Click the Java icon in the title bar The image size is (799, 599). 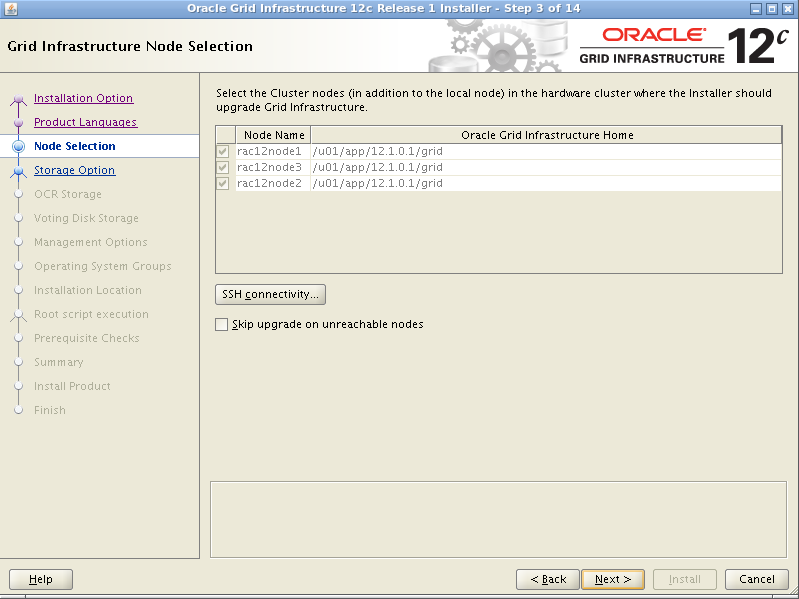point(9,9)
